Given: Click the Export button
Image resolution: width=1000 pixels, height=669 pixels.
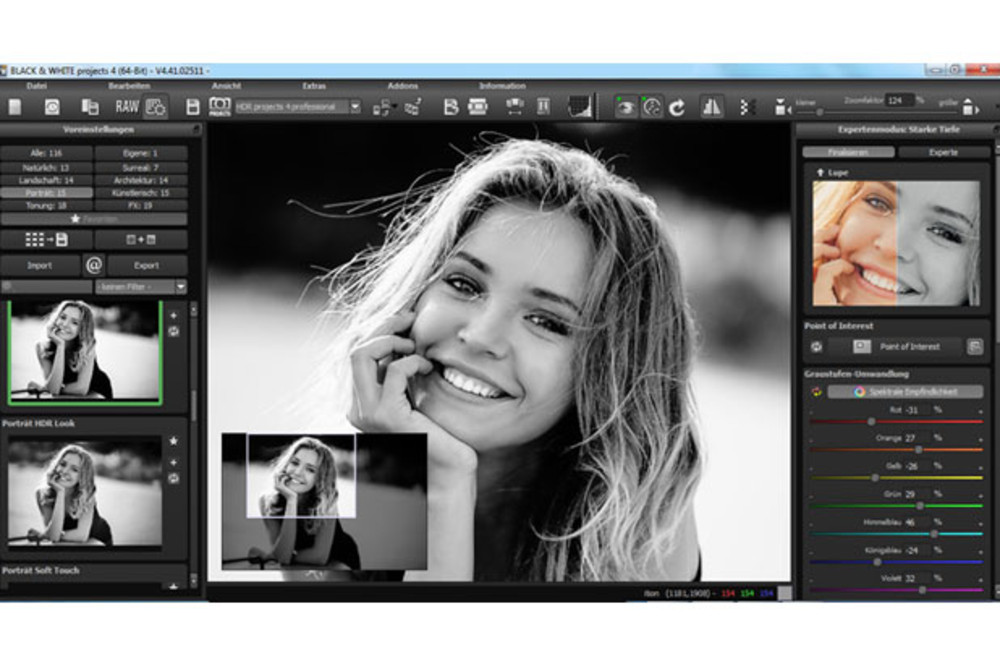Looking at the screenshot, I should (x=146, y=266).
